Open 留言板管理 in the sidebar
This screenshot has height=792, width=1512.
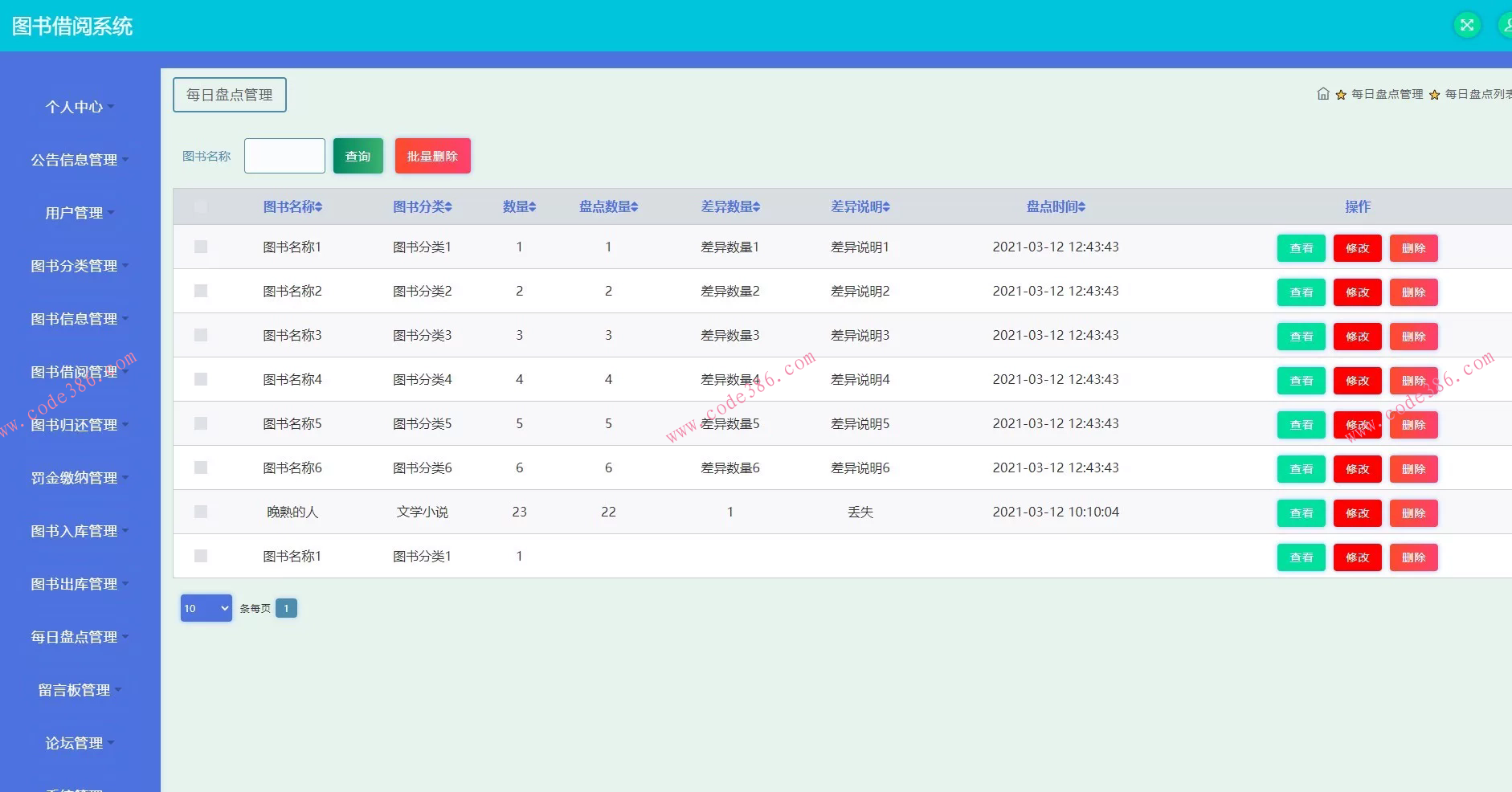coord(78,690)
